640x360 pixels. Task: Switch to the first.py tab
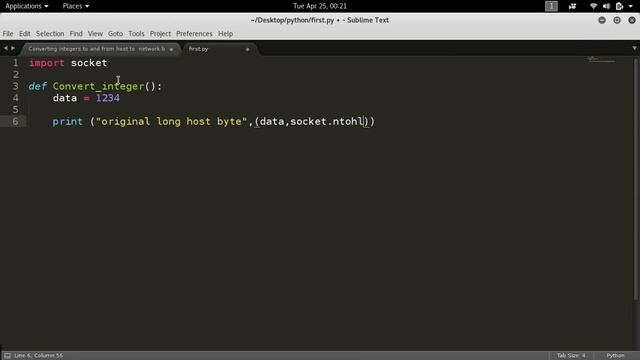[199, 49]
